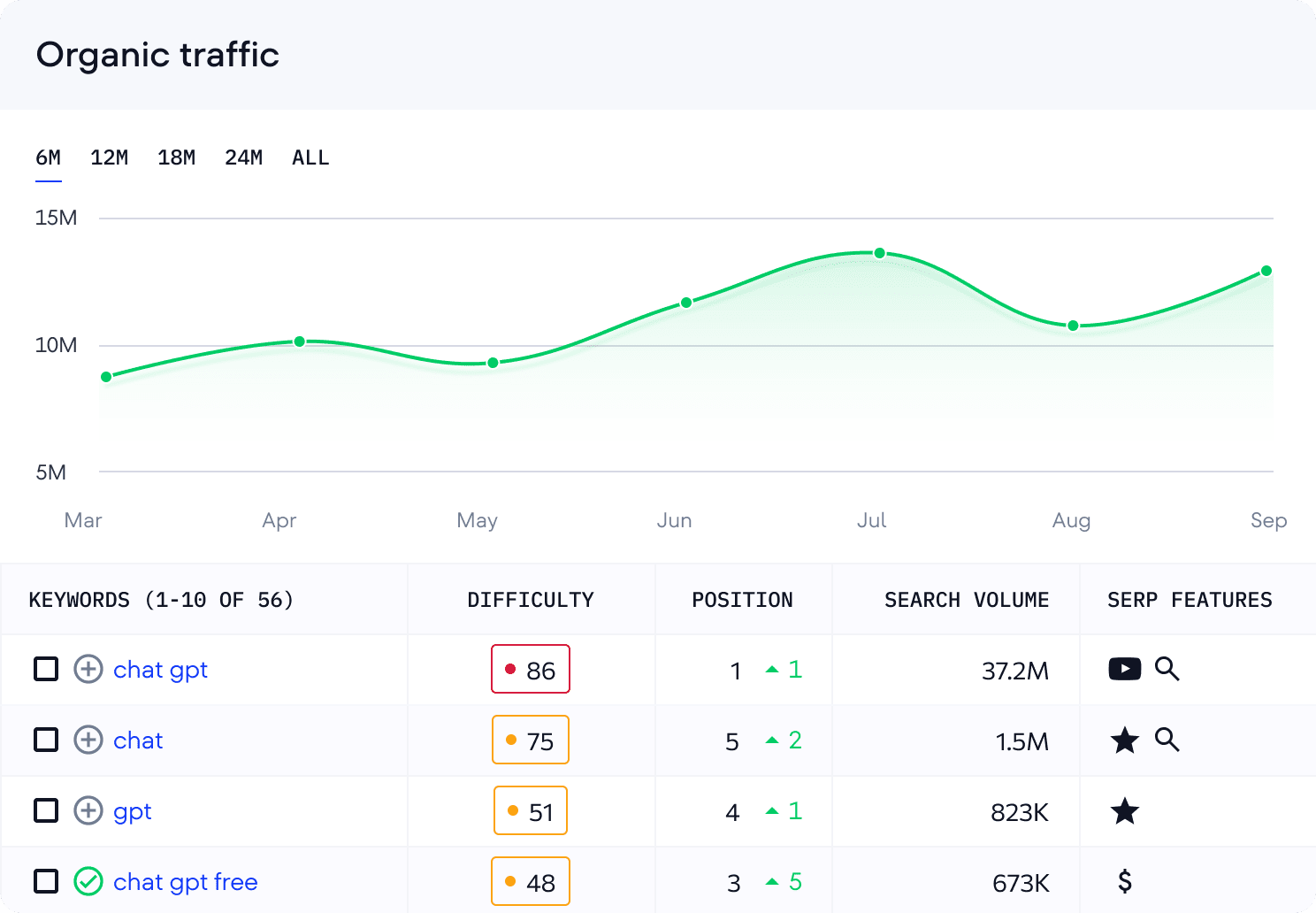The height and width of the screenshot is (913, 1316).
Task: Click the star icon in the chat keyword row
Action: click(1124, 740)
